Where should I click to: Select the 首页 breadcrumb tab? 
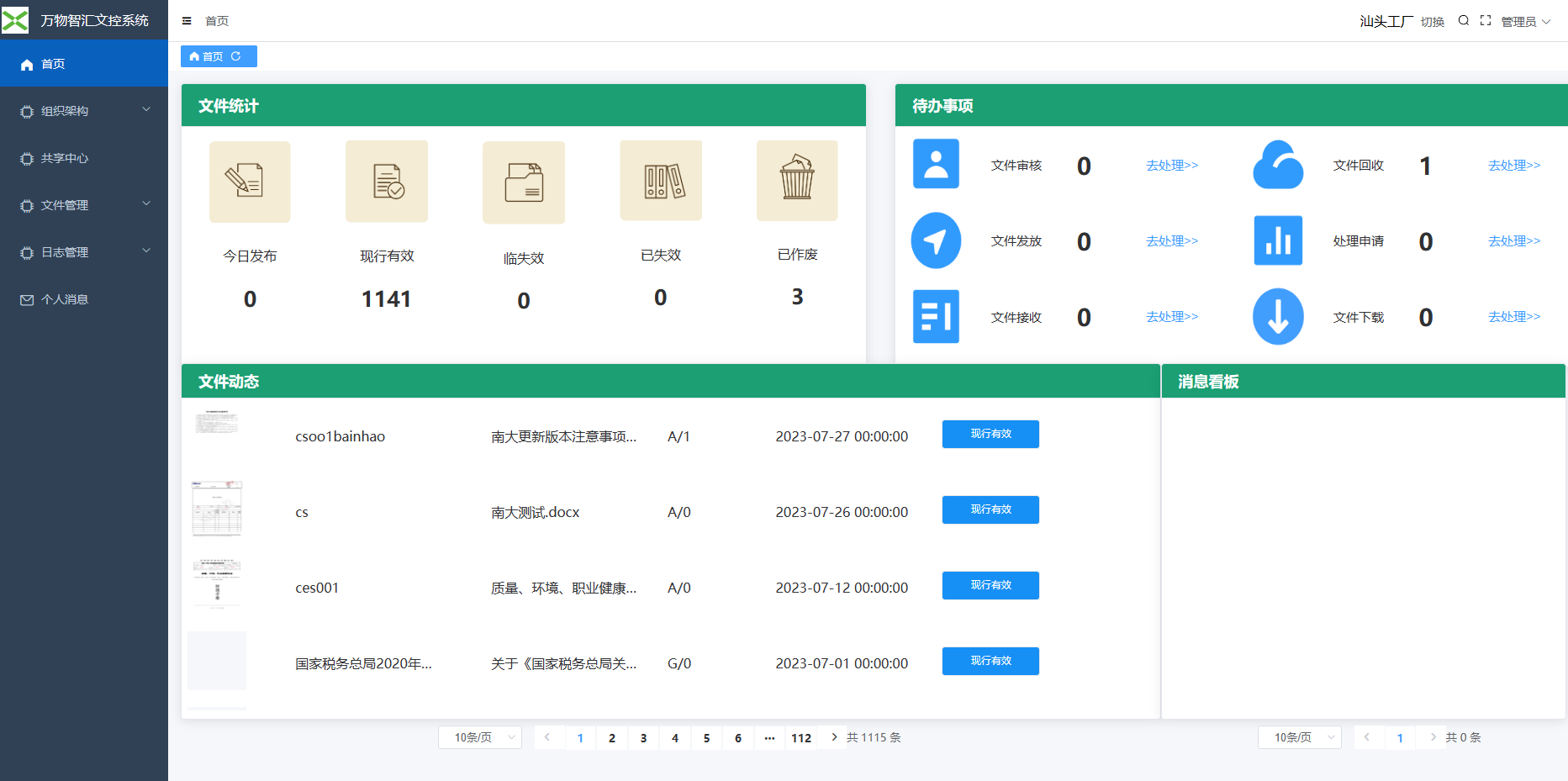tap(212, 55)
